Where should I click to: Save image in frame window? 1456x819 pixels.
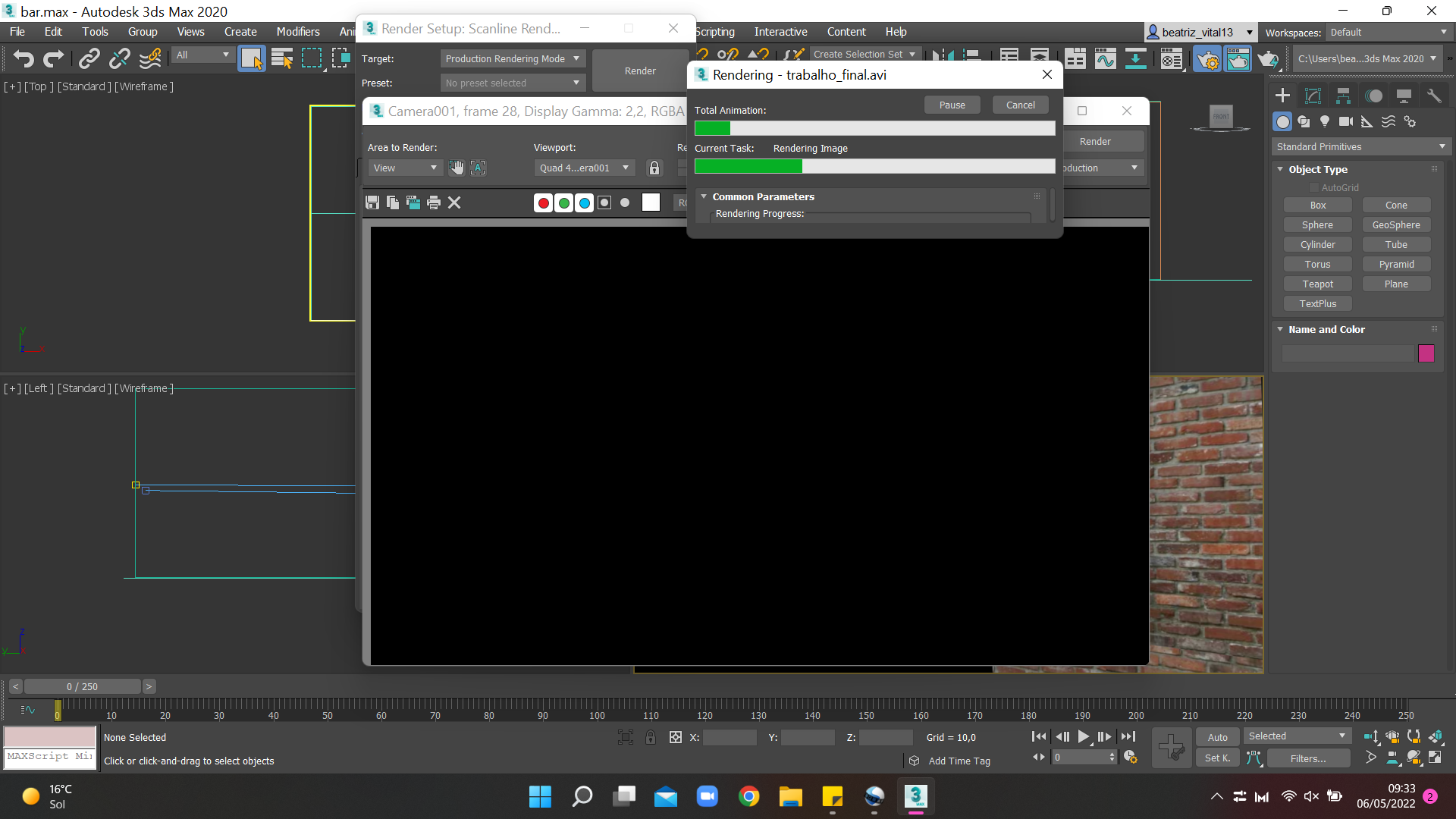coord(372,202)
